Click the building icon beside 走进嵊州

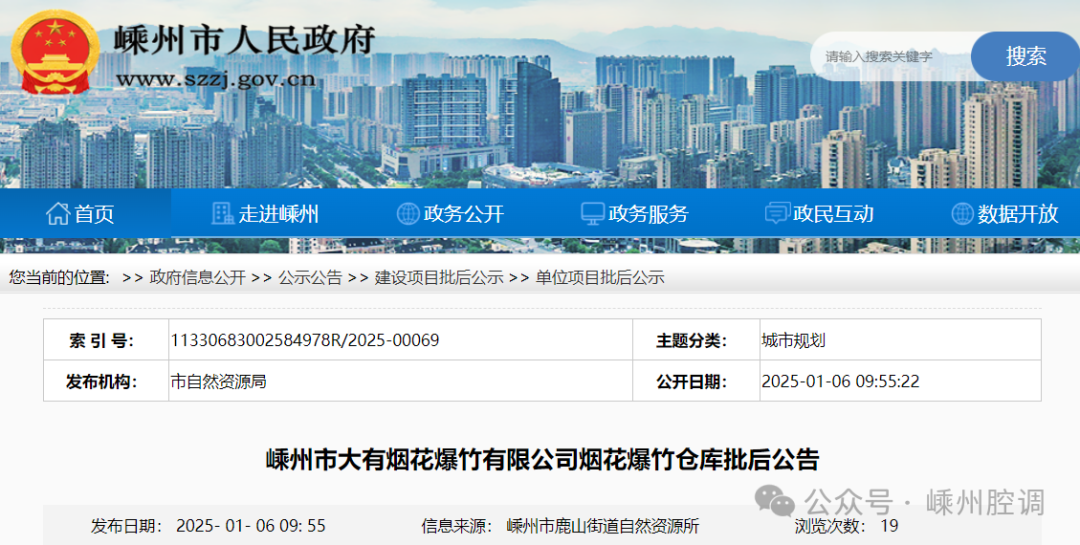point(222,213)
